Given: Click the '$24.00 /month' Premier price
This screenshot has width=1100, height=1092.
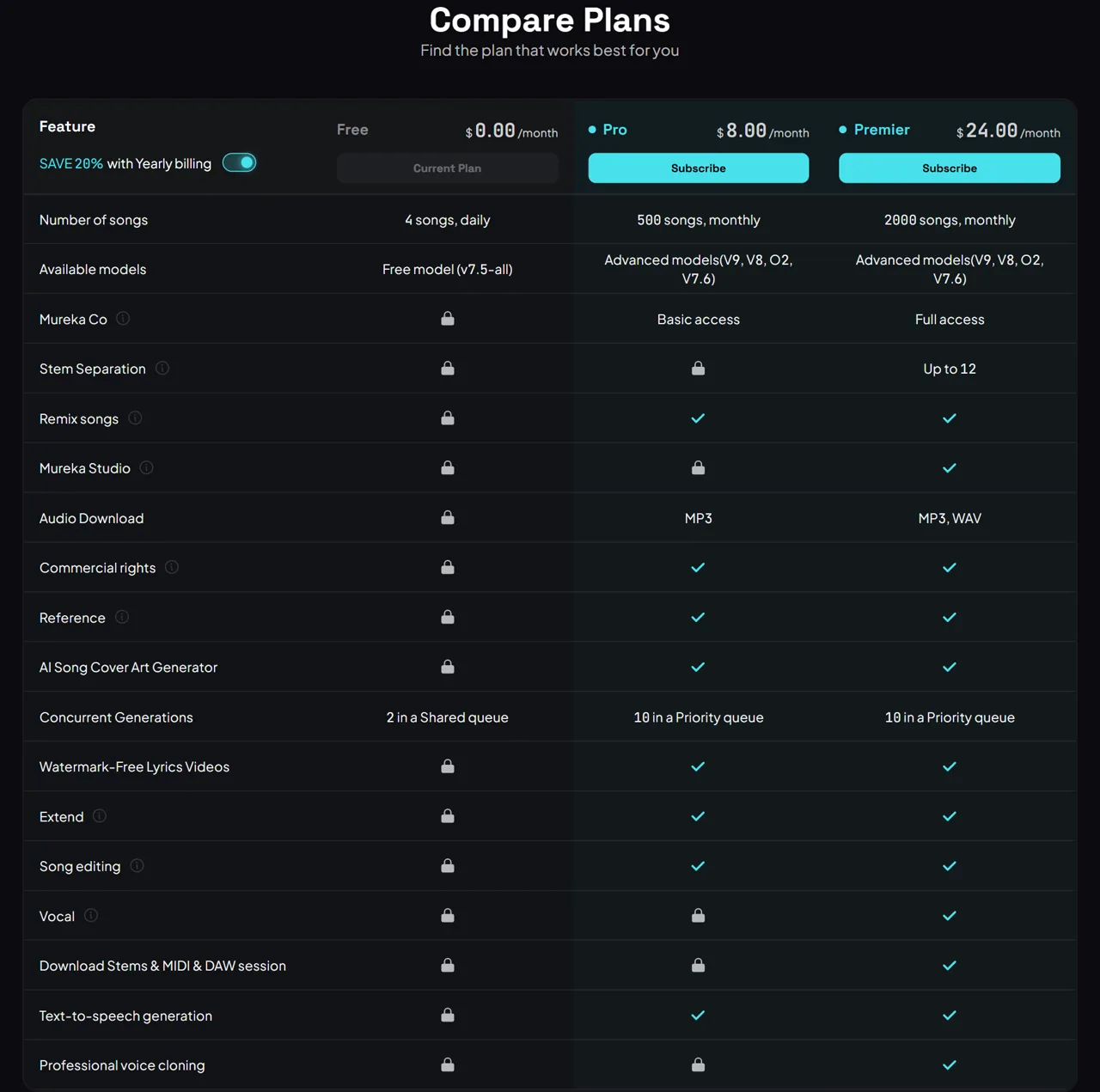Looking at the screenshot, I should pos(1008,131).
